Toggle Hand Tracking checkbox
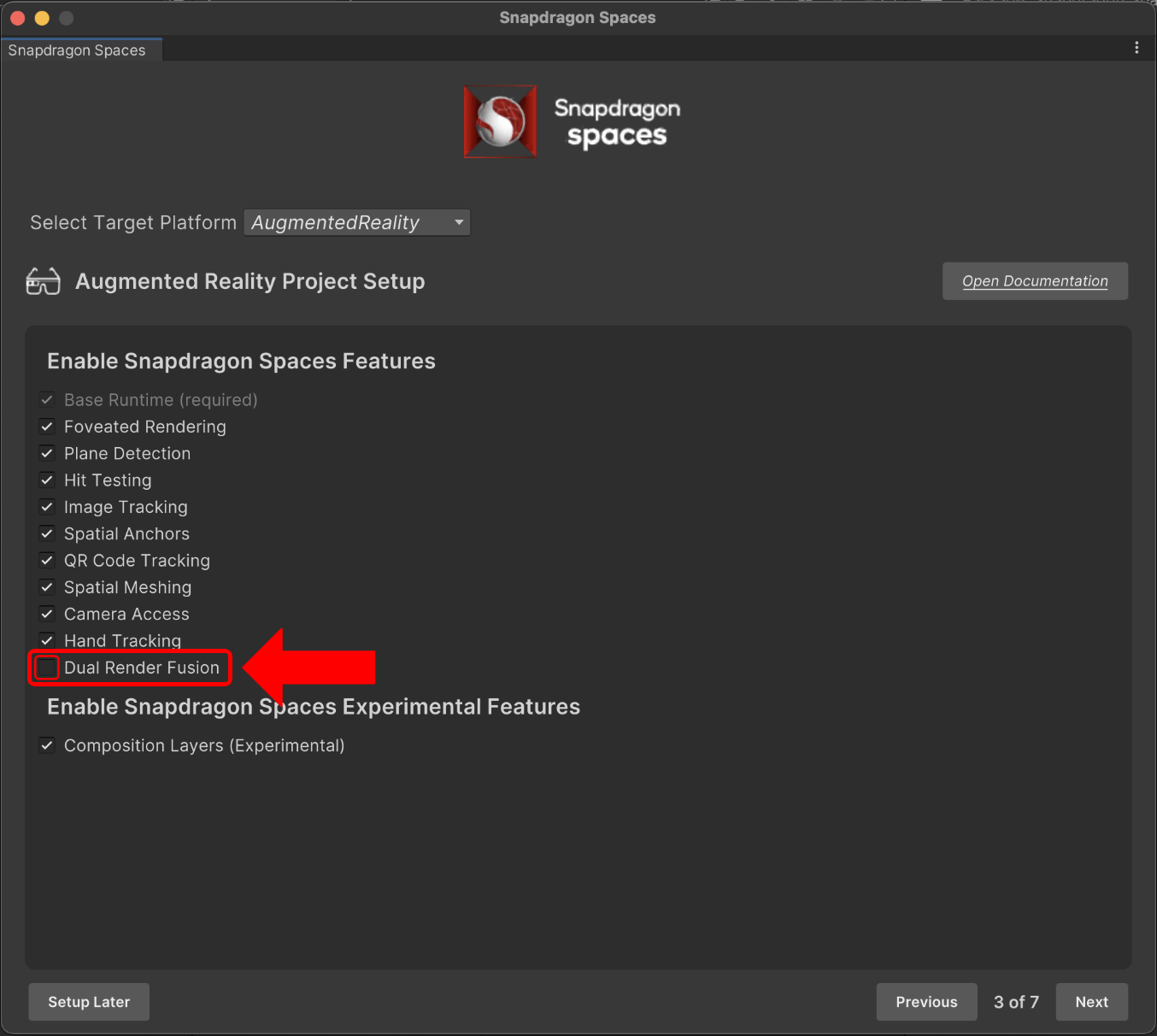The width and height of the screenshot is (1157, 1036). coord(47,640)
